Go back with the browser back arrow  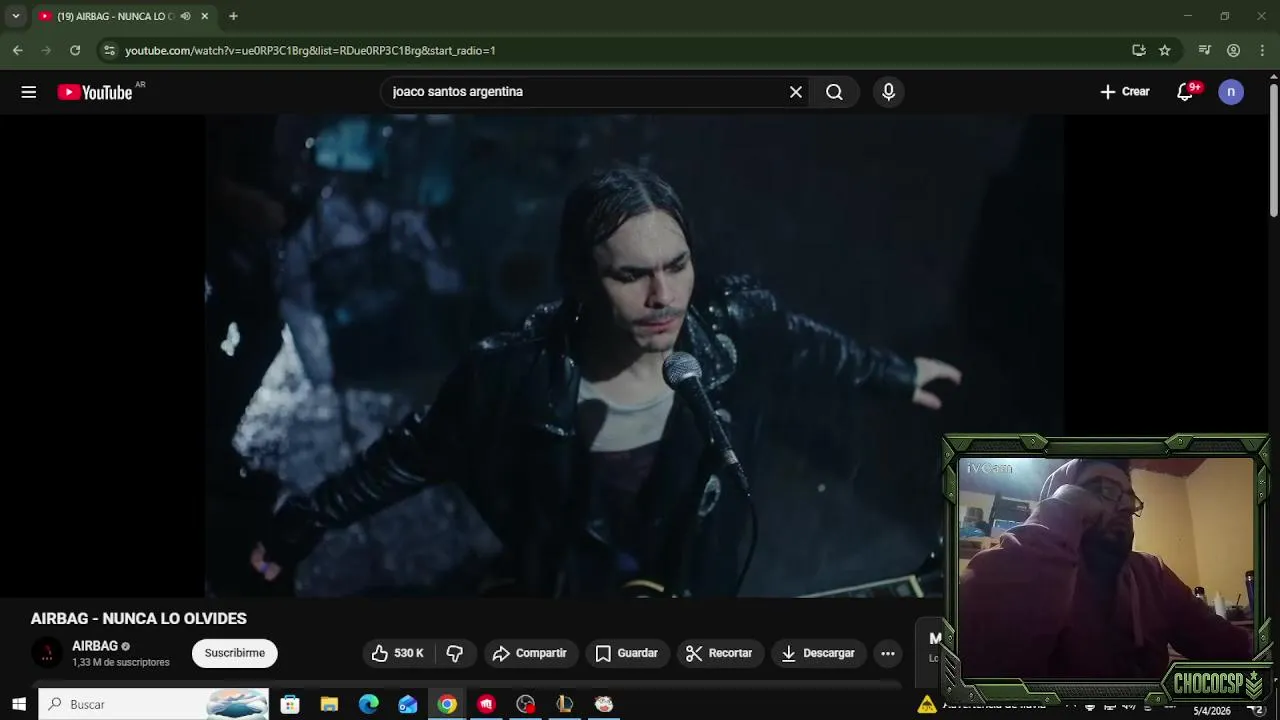(x=18, y=50)
